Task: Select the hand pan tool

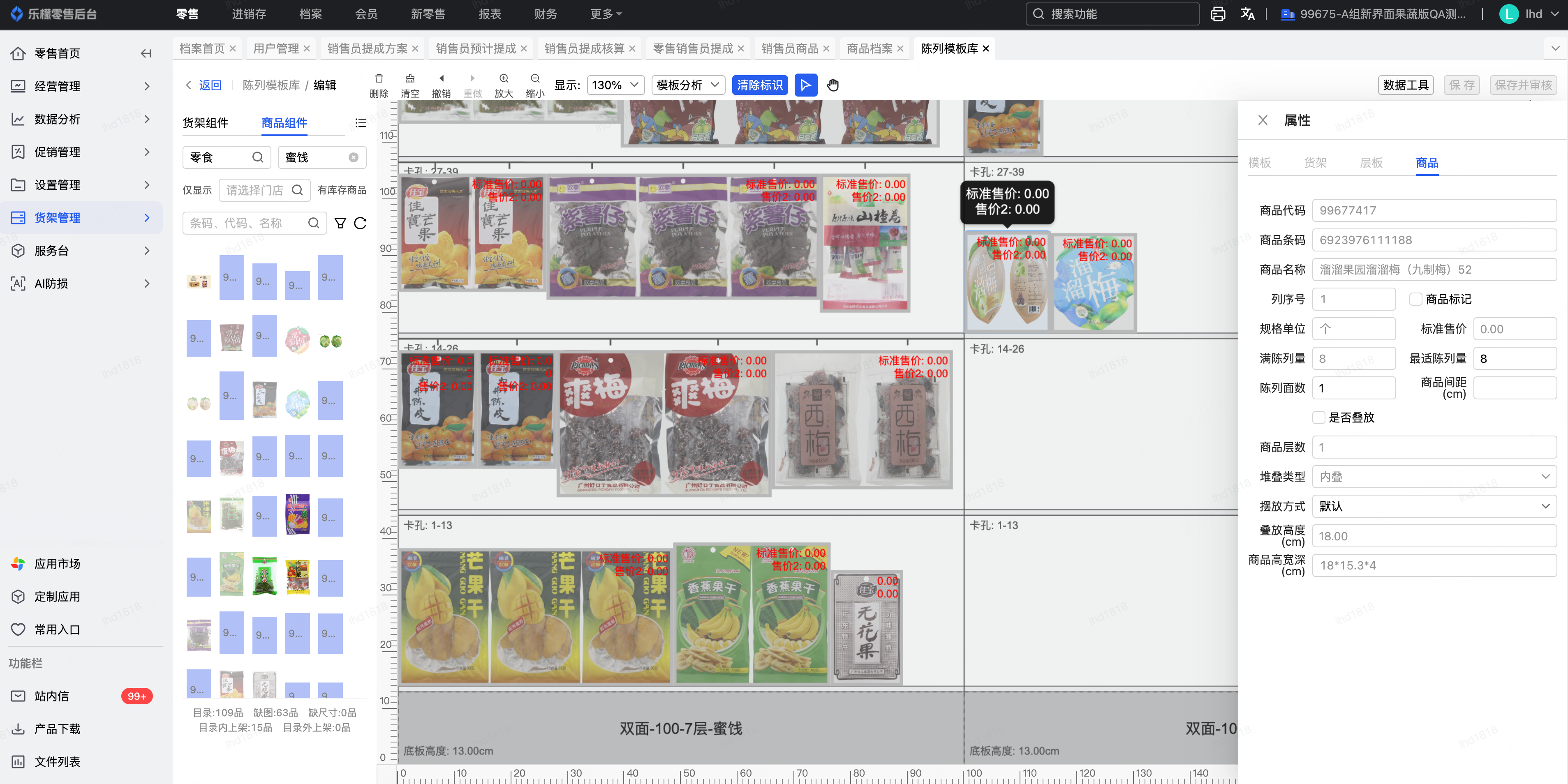Action: tap(833, 85)
